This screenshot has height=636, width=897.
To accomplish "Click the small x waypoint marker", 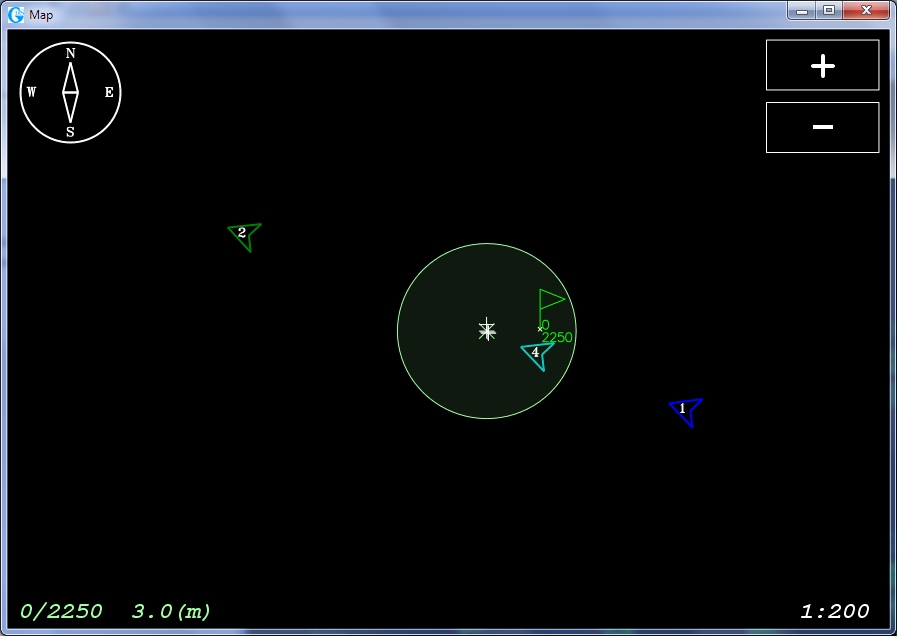I will [x=540, y=329].
